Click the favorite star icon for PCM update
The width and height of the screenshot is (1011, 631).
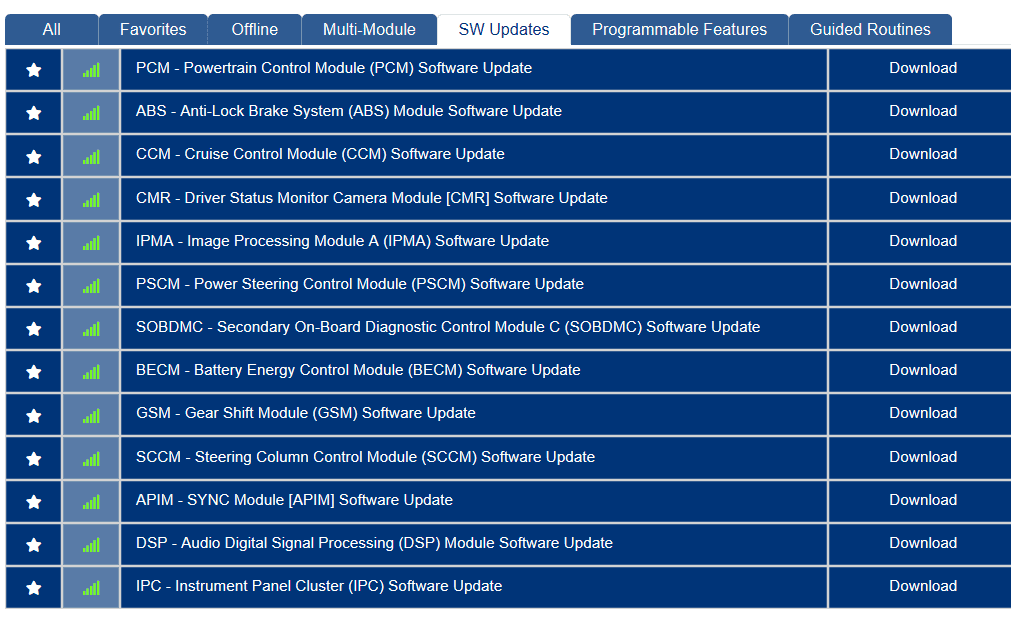[x=33, y=69]
